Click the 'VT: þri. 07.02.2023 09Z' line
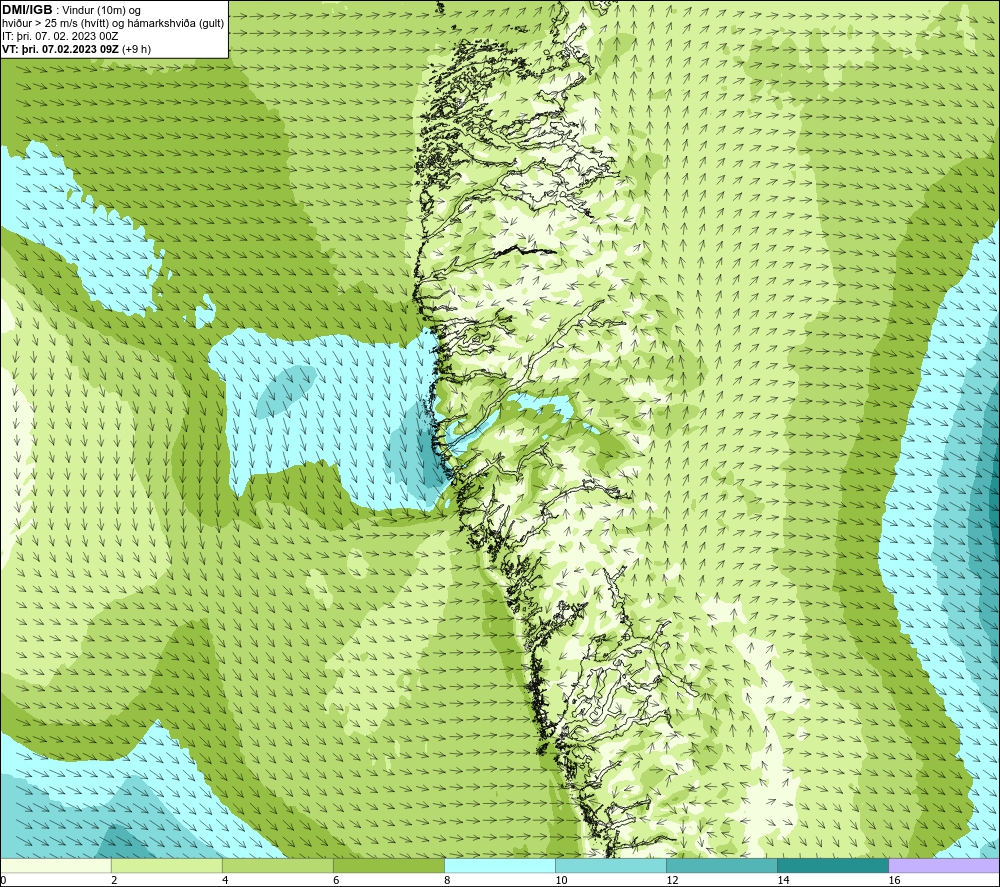Screen dimensions: 1000x887 point(77,48)
